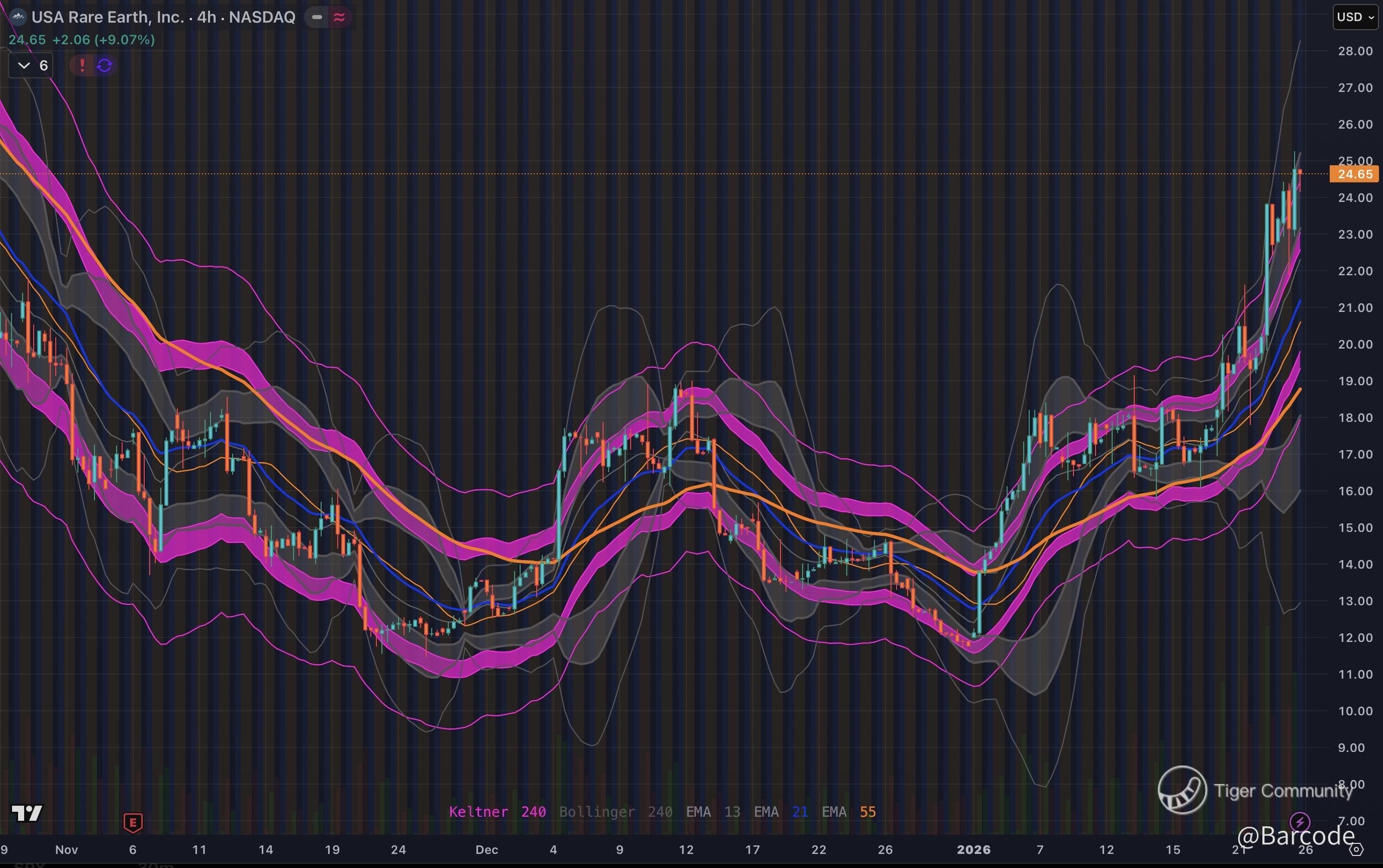Click the 28.00 price scale label

tap(1355, 51)
